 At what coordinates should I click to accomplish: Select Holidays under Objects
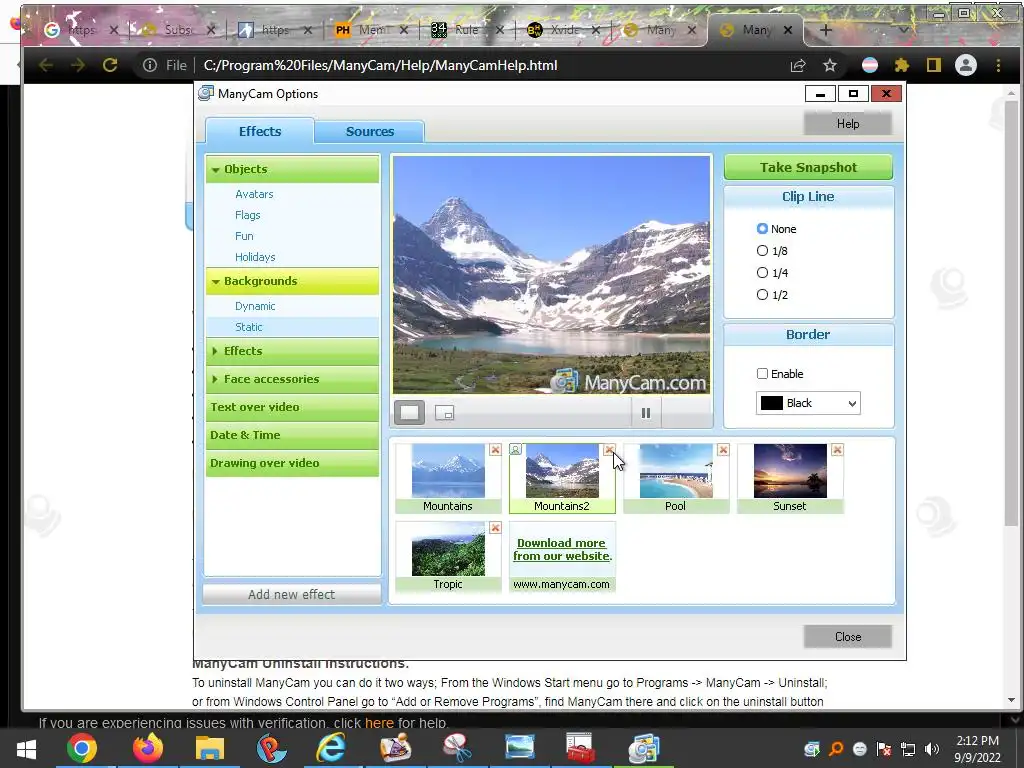click(x=255, y=257)
